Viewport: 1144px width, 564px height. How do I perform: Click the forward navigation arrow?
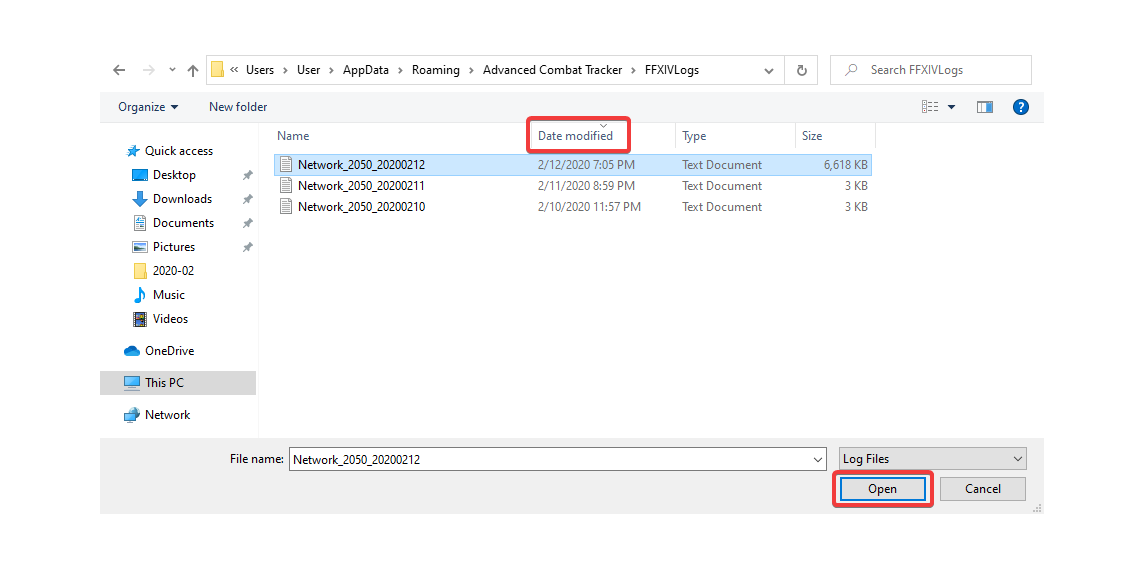148,70
